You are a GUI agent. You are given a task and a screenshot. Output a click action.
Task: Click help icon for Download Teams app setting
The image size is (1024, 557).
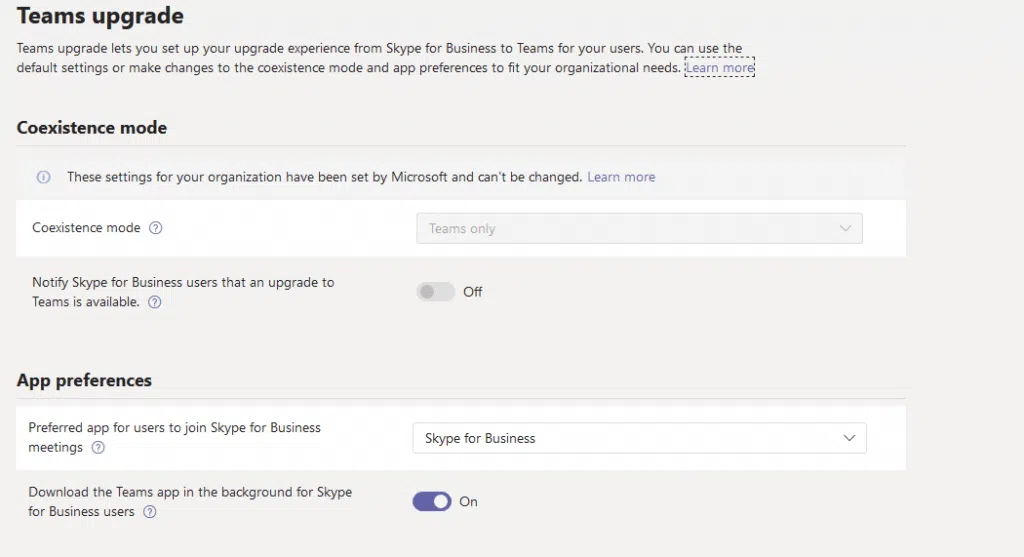pyautogui.click(x=149, y=512)
